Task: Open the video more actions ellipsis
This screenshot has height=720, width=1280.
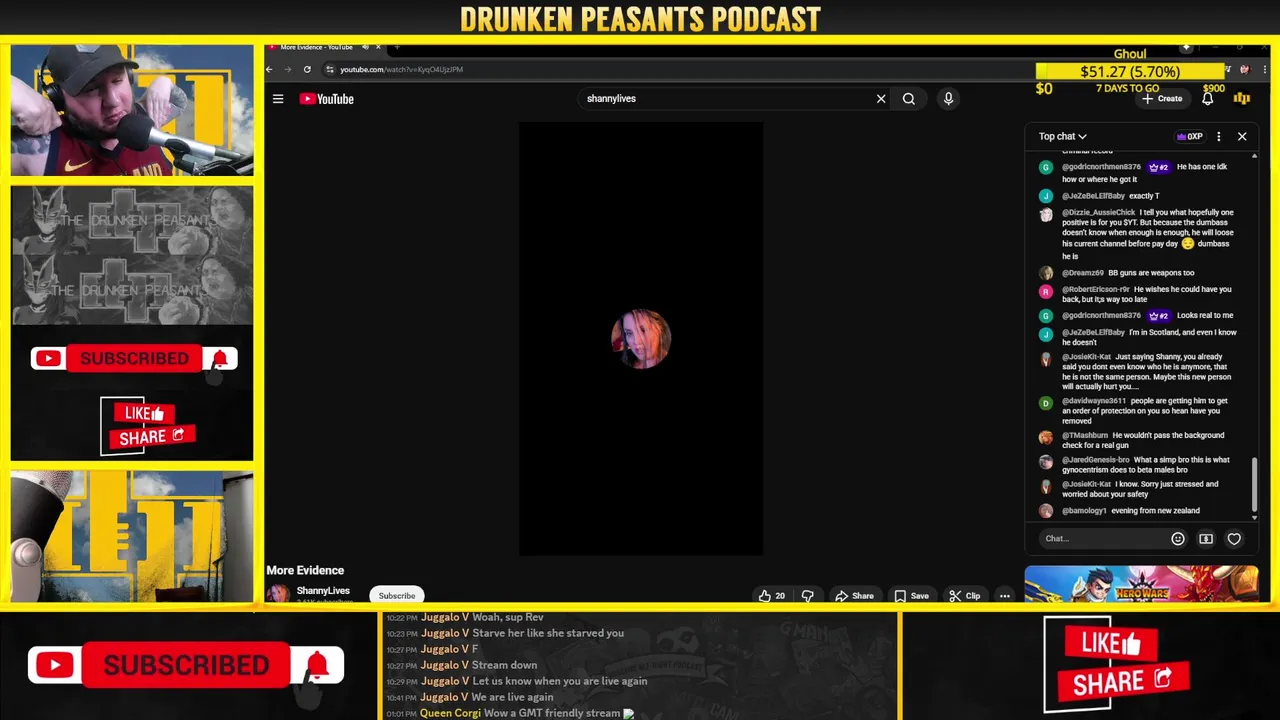Action: [x=1005, y=596]
